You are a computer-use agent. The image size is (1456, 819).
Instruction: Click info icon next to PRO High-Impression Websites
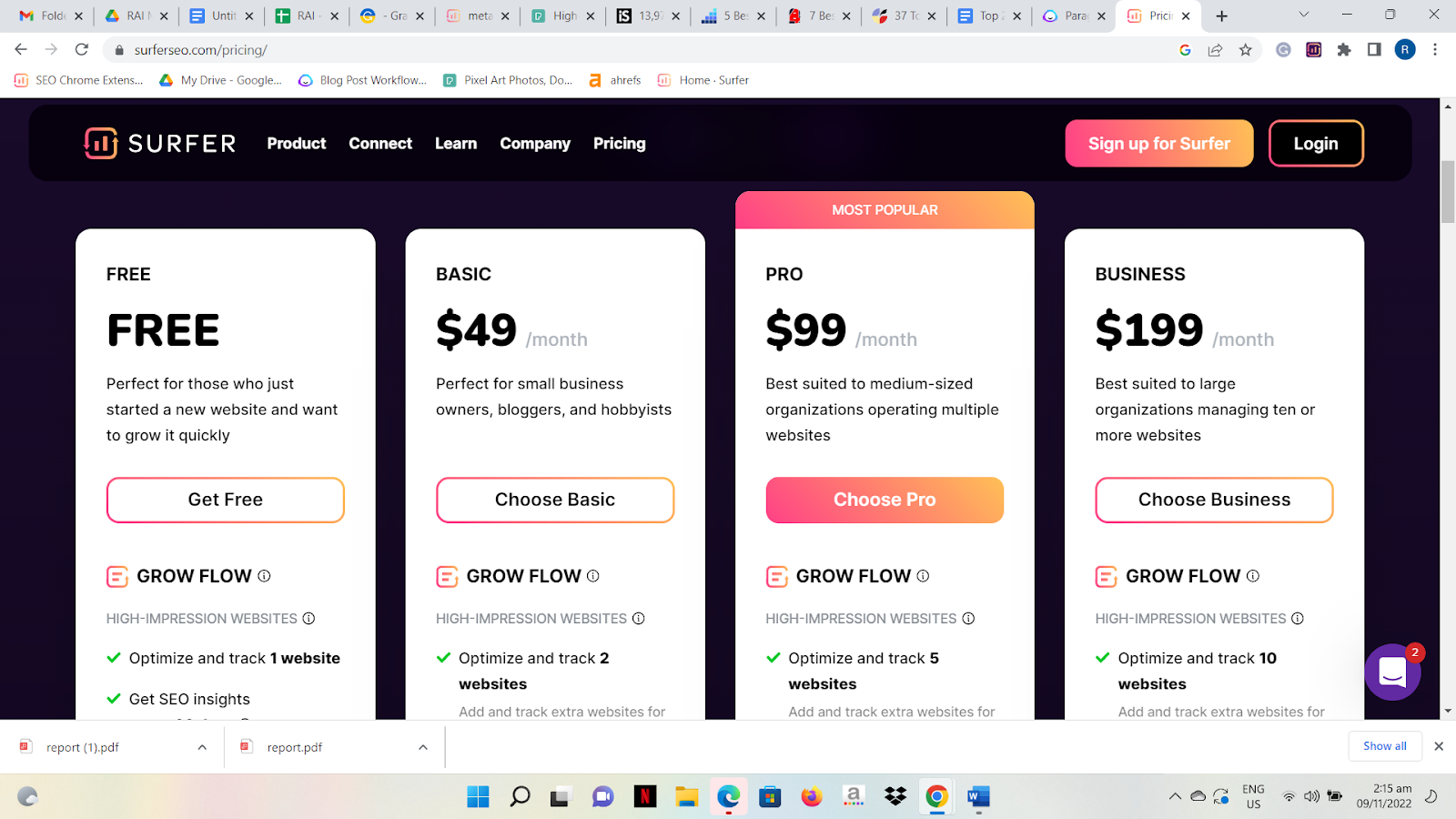968,619
